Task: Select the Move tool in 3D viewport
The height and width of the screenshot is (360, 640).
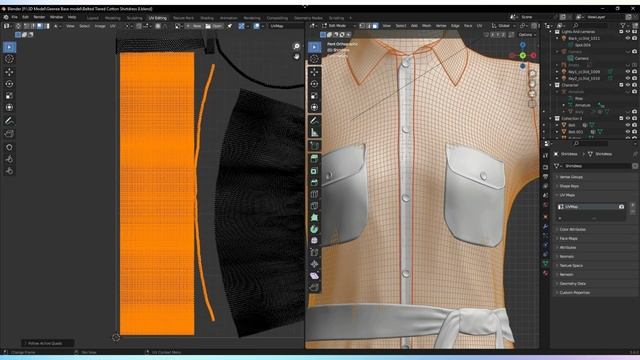Action: coord(314,72)
